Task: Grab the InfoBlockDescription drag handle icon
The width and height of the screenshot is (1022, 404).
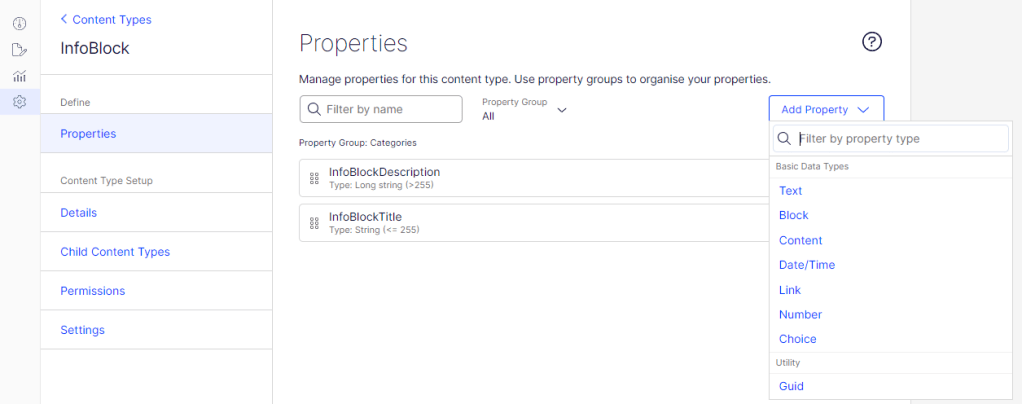Action: point(314,178)
